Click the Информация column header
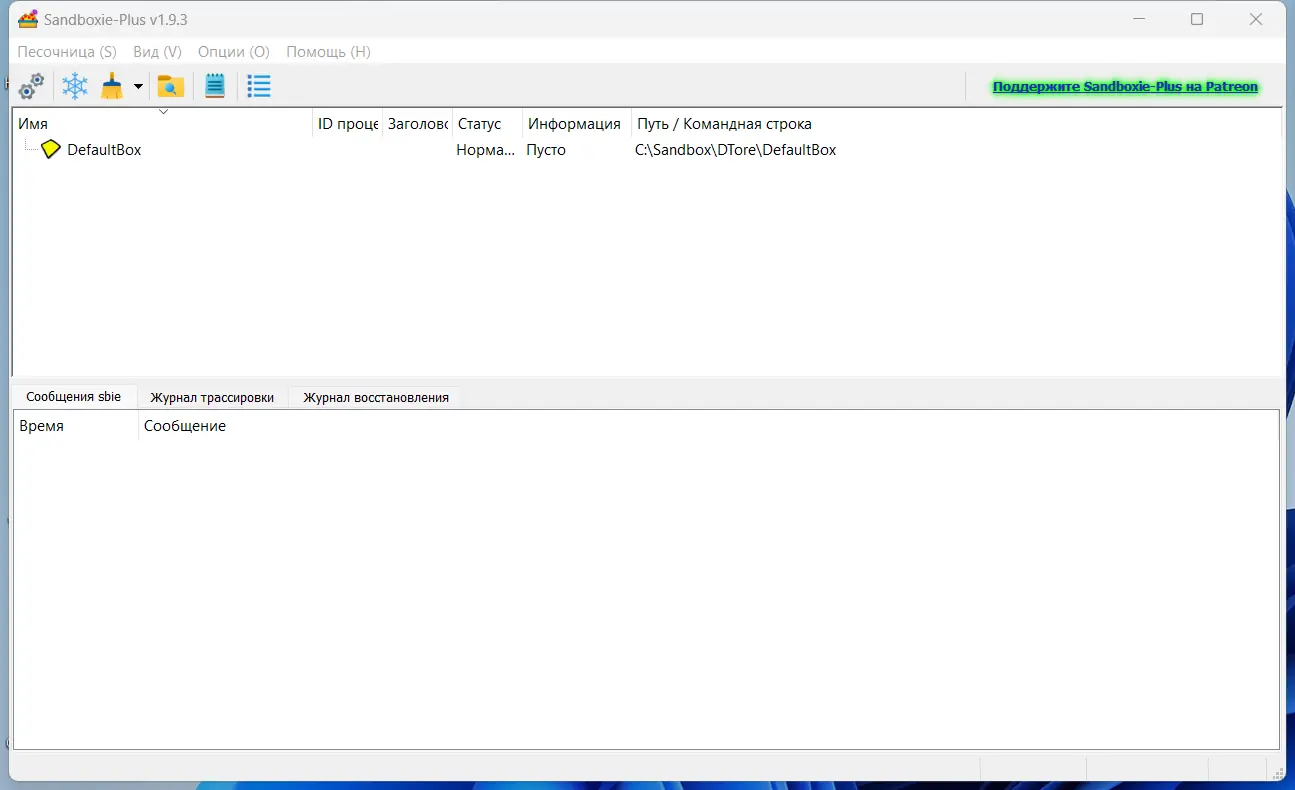1295x790 pixels. tap(577, 124)
